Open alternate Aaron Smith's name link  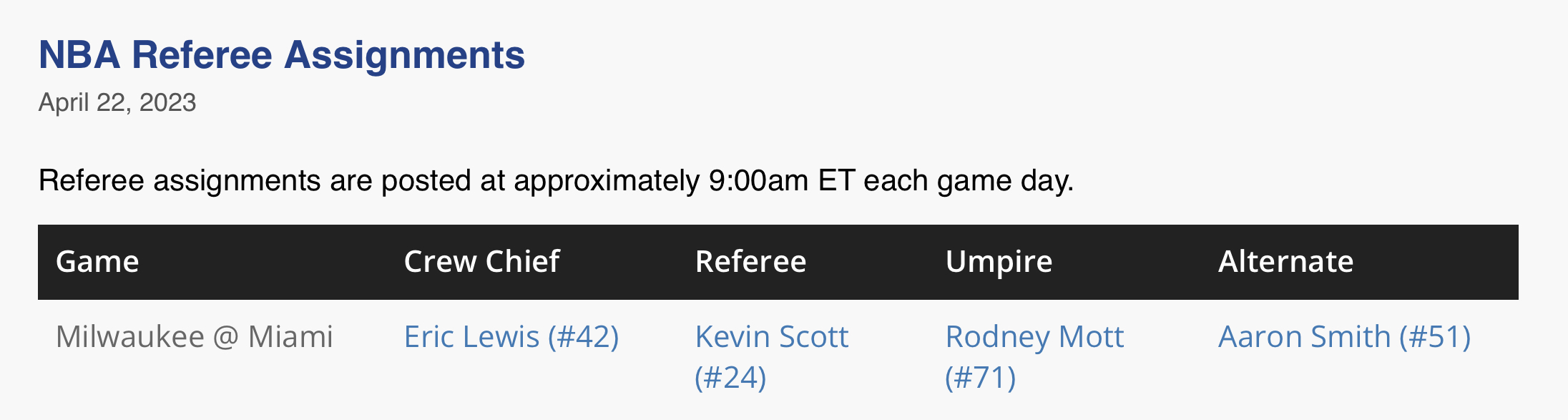(x=1304, y=337)
